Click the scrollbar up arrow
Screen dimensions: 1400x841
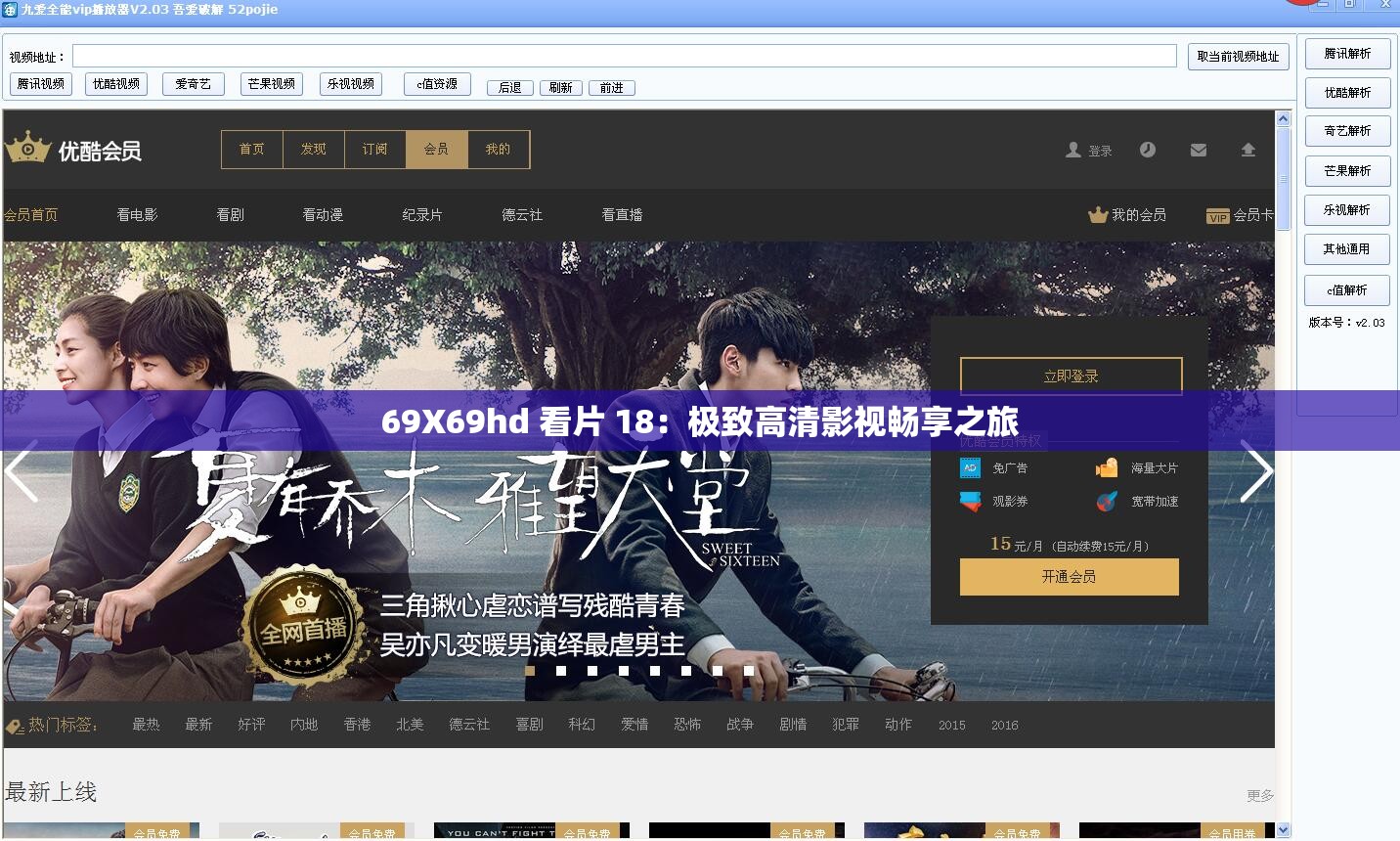pos(1284,118)
